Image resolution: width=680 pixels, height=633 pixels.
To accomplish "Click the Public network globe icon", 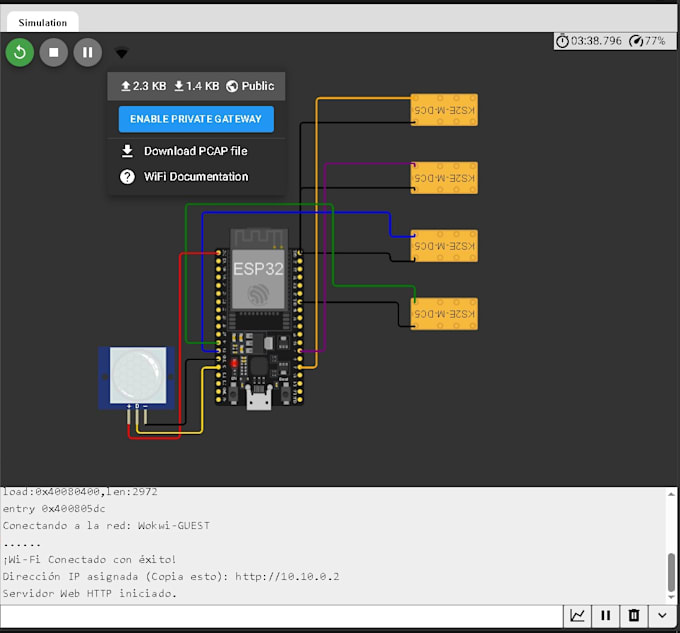I will [x=232, y=86].
